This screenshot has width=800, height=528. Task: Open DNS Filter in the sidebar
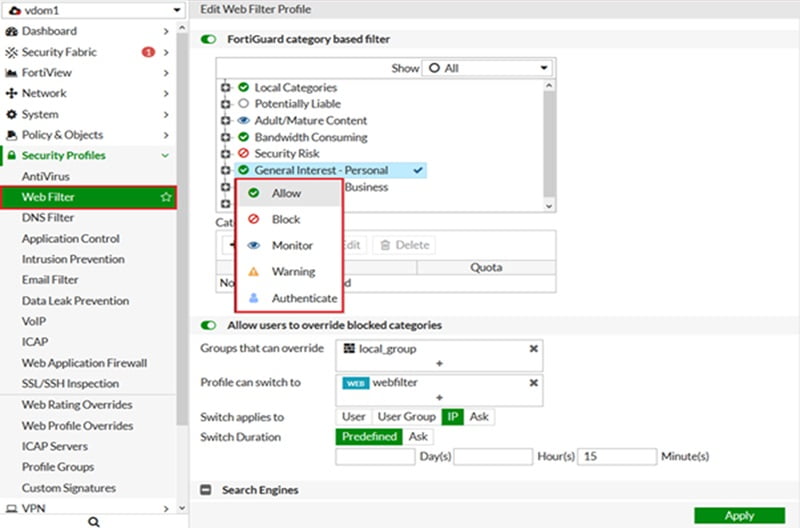point(48,218)
